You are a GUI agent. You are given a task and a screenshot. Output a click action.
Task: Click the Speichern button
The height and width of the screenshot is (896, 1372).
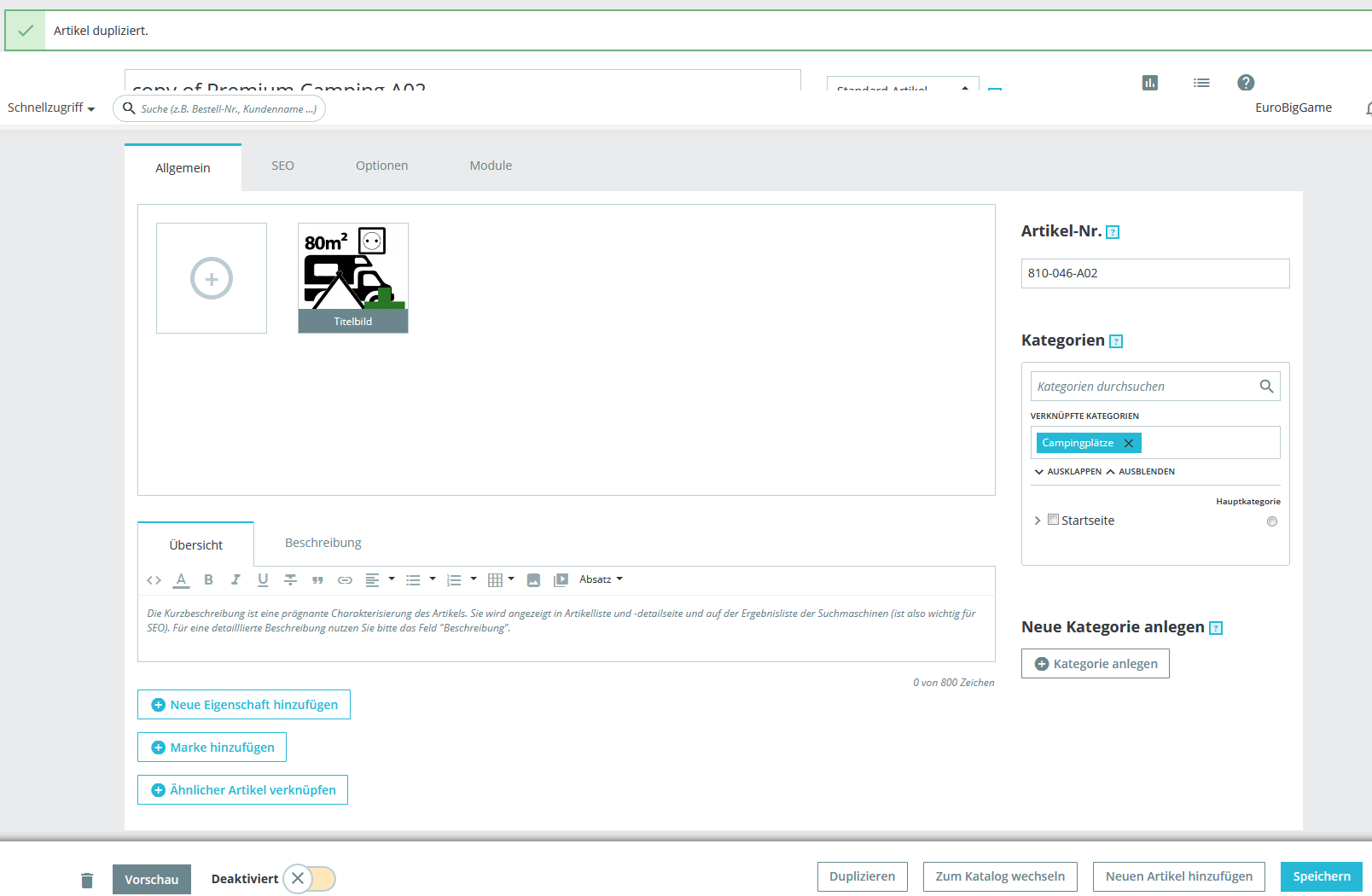pos(1322,876)
